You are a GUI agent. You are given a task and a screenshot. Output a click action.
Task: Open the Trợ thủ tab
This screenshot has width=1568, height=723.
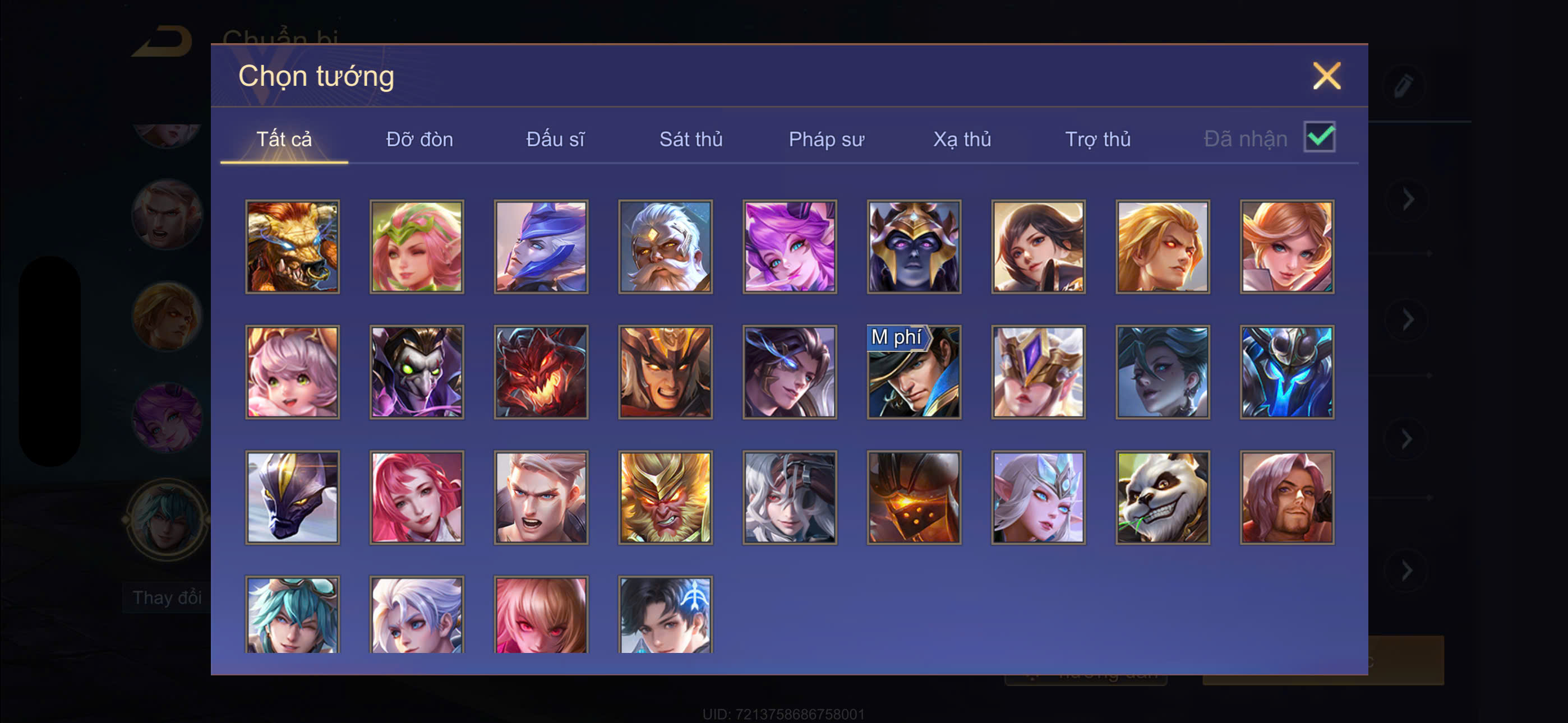point(1097,140)
